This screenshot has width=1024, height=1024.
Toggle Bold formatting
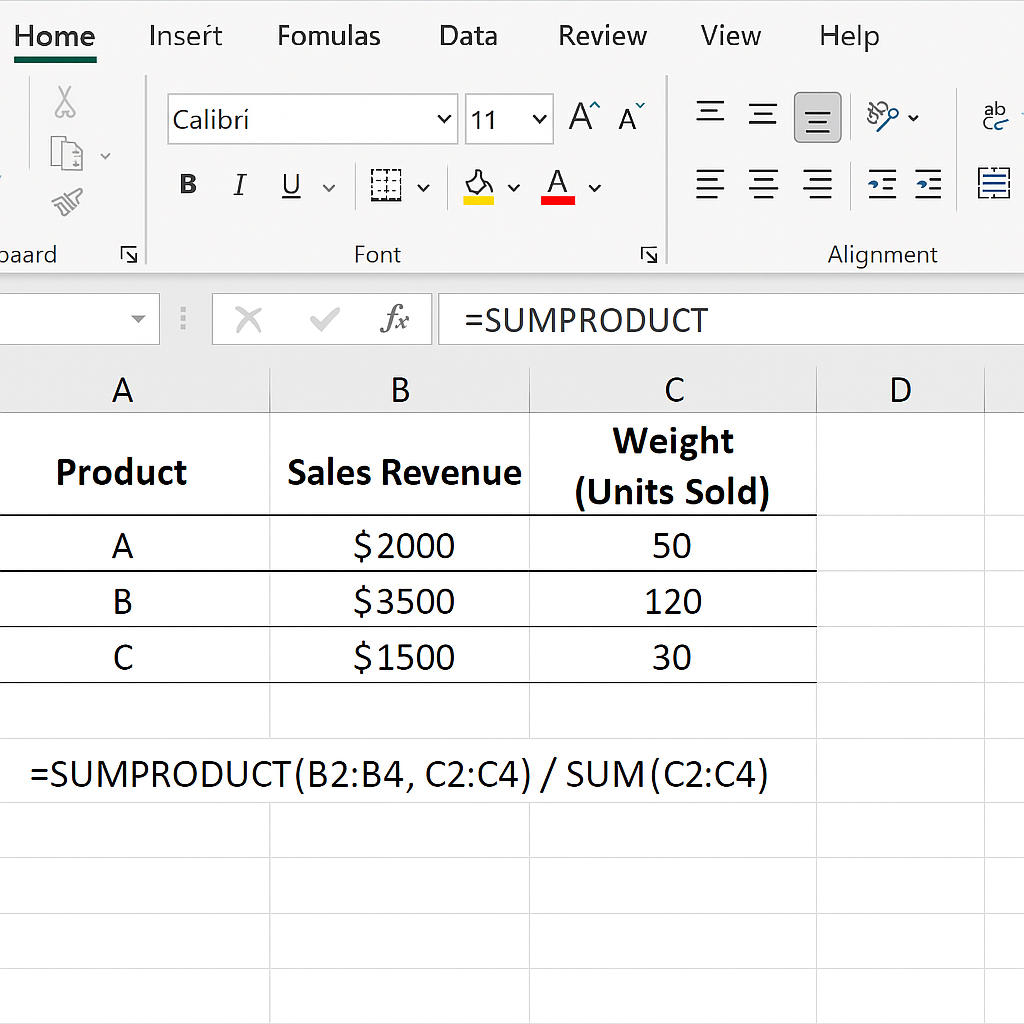click(x=188, y=185)
